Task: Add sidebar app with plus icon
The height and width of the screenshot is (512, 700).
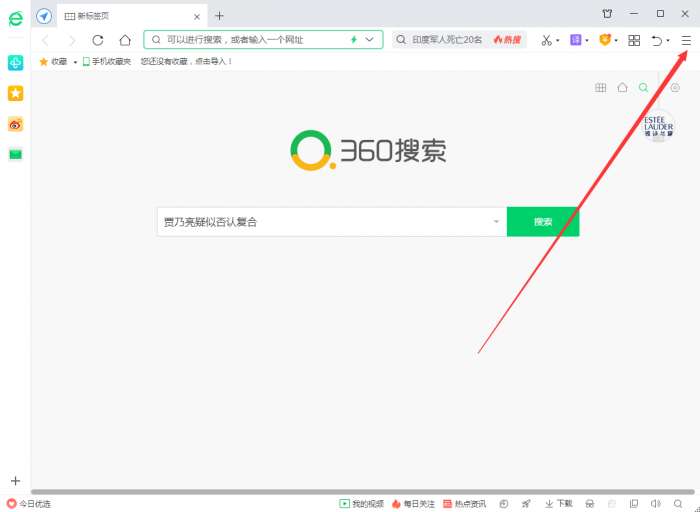Action: 15,481
